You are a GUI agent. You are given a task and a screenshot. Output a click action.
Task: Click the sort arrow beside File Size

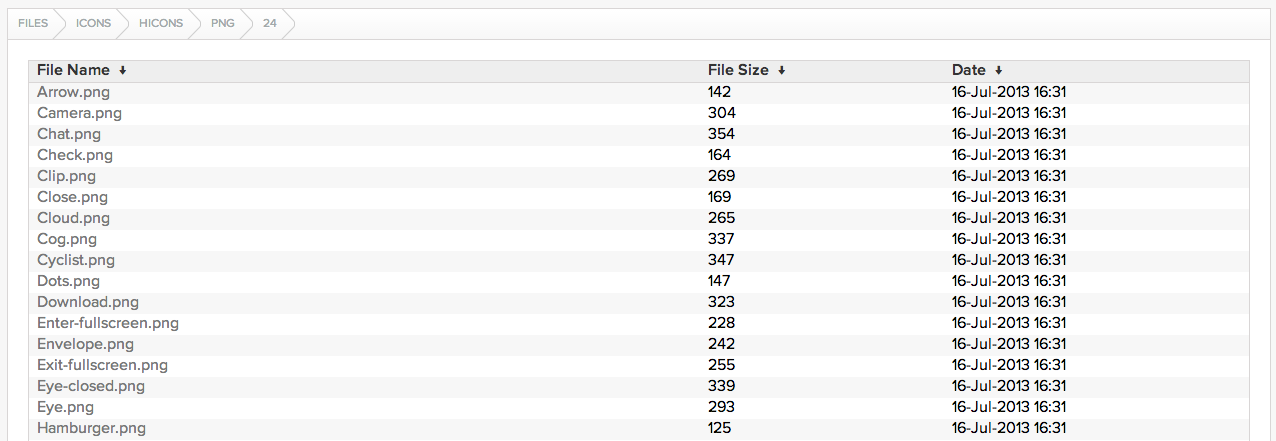click(x=781, y=71)
